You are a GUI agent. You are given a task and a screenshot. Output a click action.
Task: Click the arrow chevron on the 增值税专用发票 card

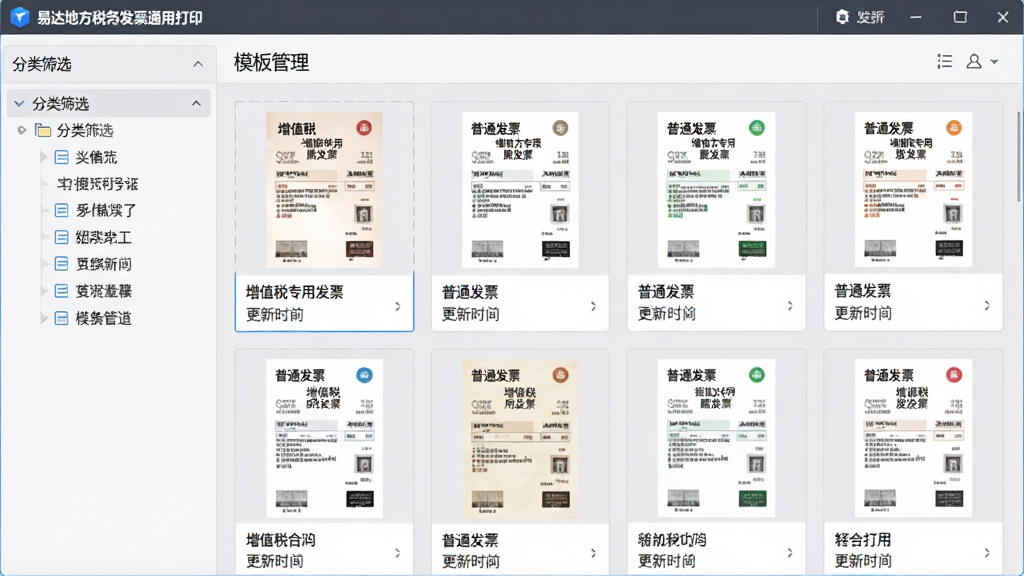pyautogui.click(x=398, y=306)
